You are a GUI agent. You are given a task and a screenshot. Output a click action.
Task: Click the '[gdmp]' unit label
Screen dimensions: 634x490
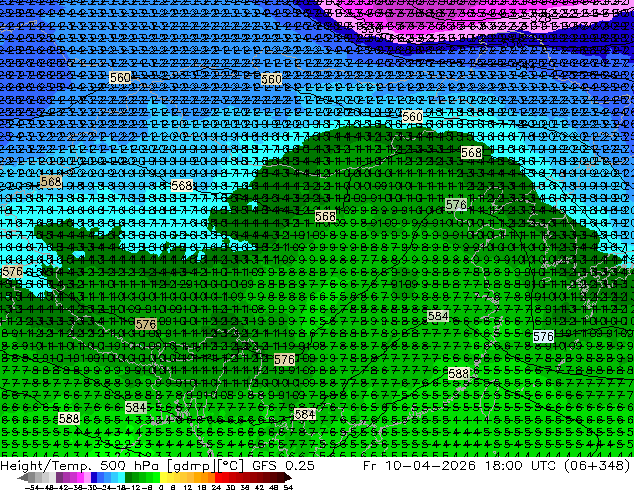pos(190,466)
